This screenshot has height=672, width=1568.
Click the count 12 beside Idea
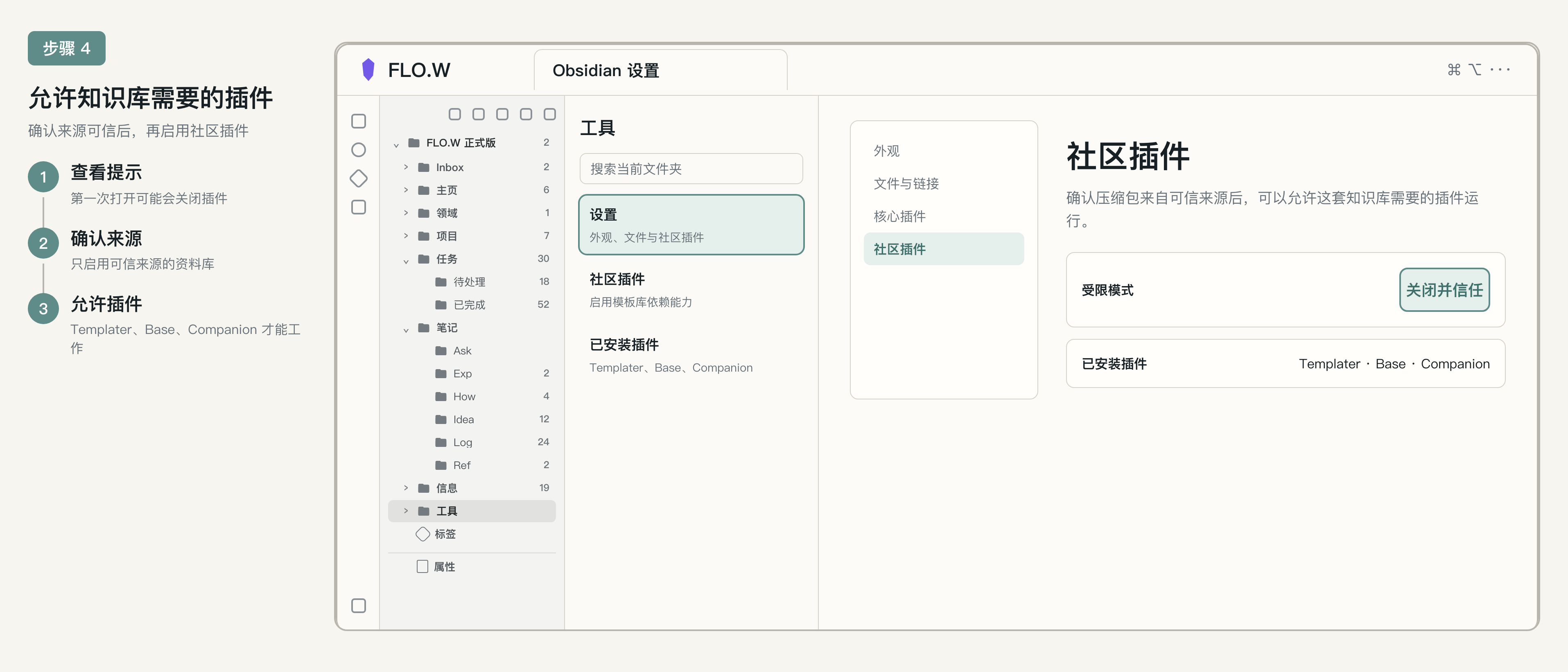pos(544,419)
